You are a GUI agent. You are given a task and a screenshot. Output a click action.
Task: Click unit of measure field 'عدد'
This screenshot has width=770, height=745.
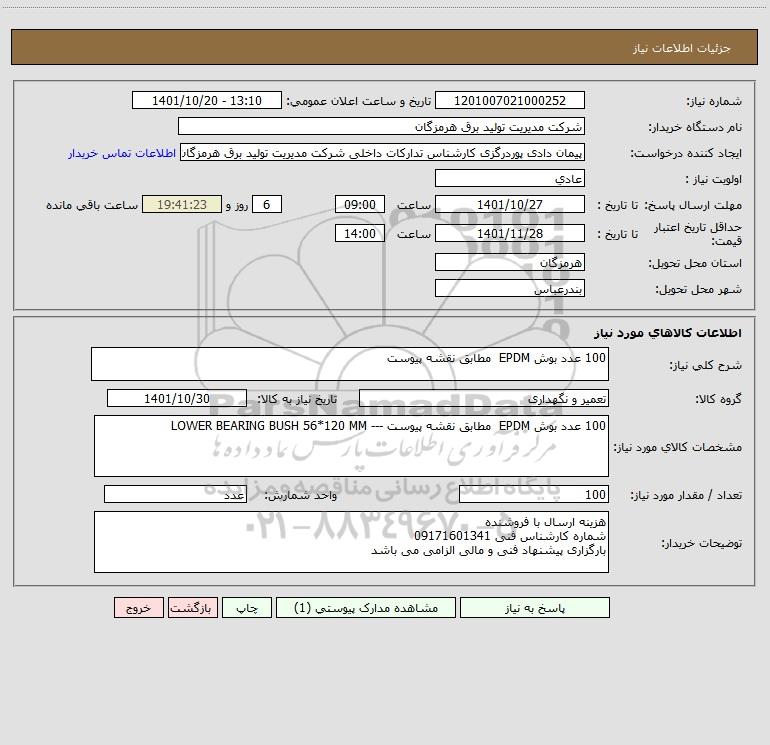(x=175, y=495)
